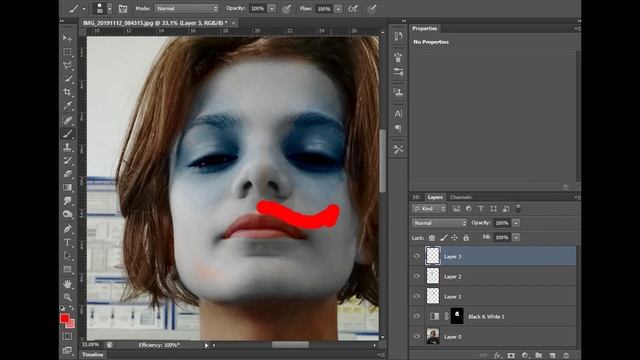The width and height of the screenshot is (640, 360).
Task: Select the Smudge tool
Action: 67,201
